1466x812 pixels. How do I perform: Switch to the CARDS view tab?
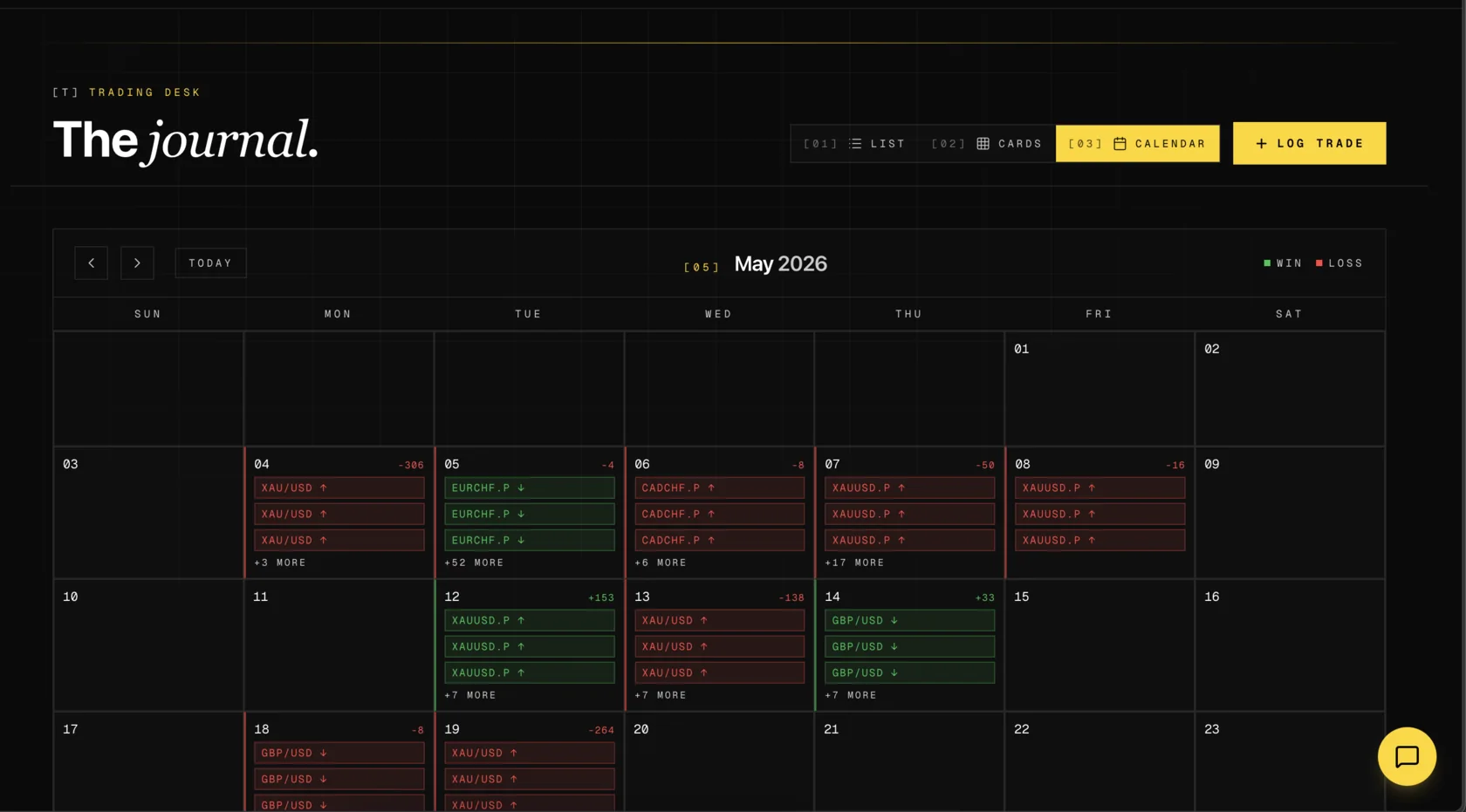tap(987, 144)
